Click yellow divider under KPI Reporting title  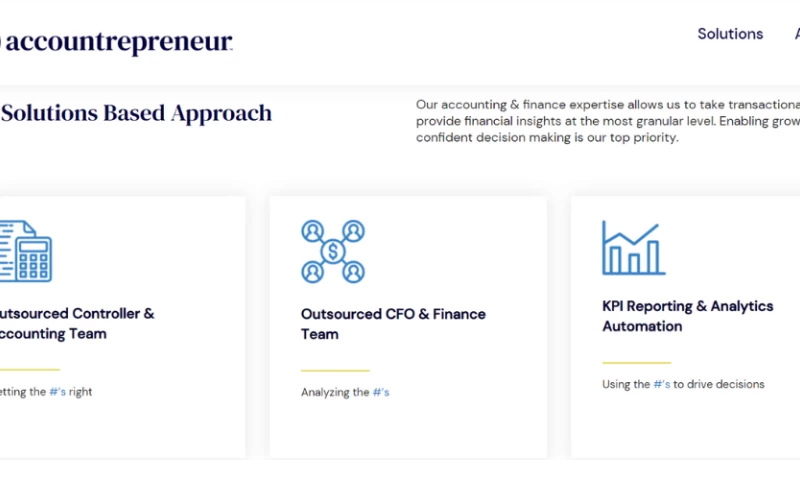[636, 363]
